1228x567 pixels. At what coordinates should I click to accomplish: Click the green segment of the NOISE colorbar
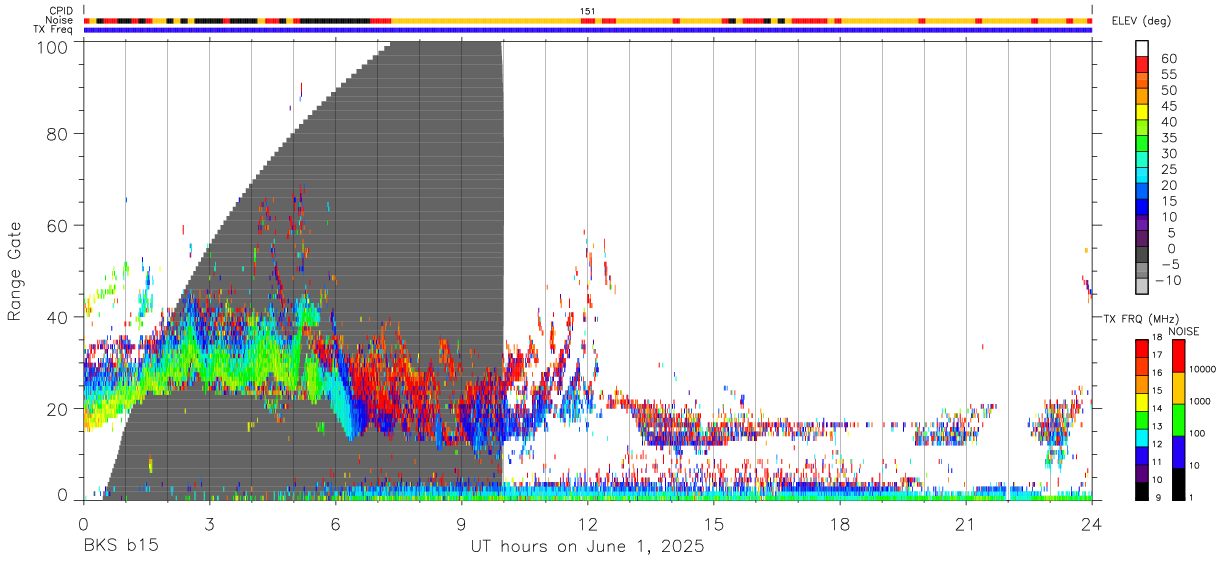1179,420
